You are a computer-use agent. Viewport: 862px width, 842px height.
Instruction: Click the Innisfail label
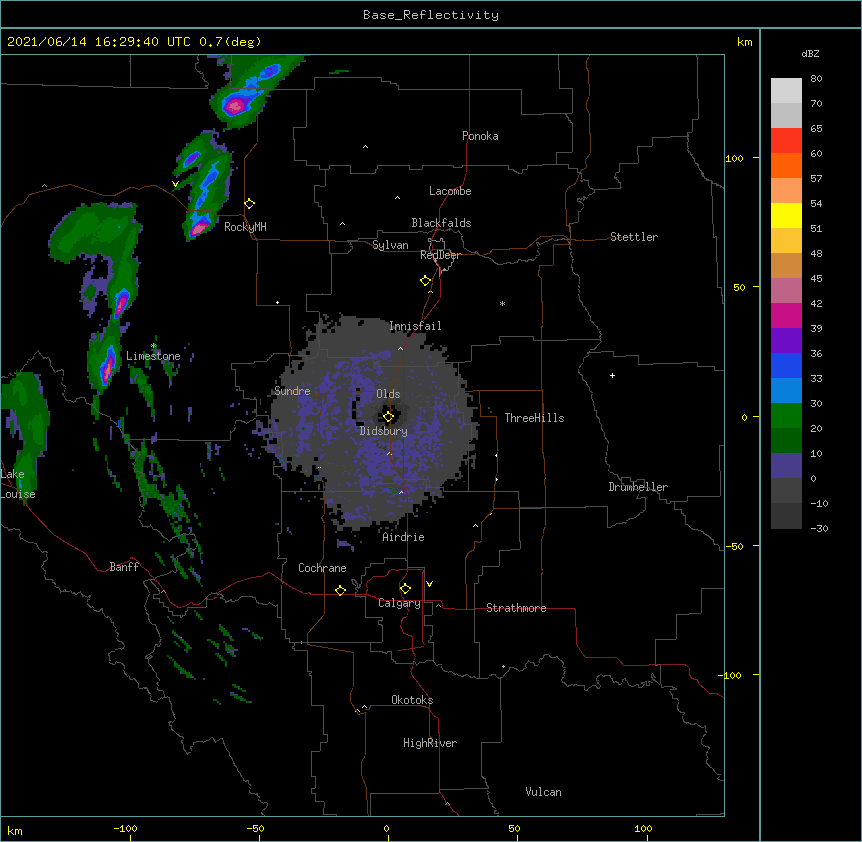pos(415,326)
